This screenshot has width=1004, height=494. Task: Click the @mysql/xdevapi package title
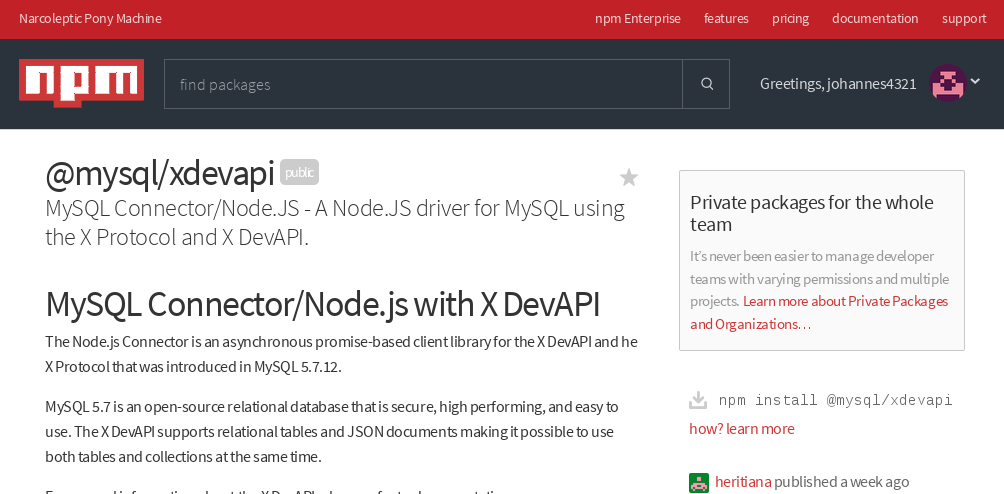click(x=159, y=173)
